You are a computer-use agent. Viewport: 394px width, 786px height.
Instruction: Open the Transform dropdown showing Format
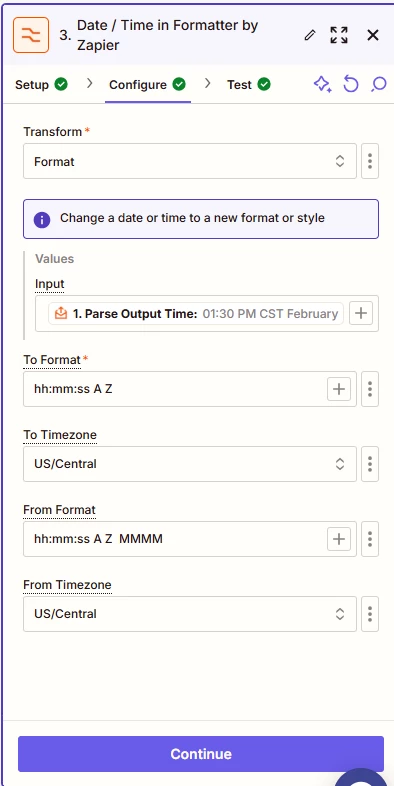pyautogui.click(x=190, y=161)
